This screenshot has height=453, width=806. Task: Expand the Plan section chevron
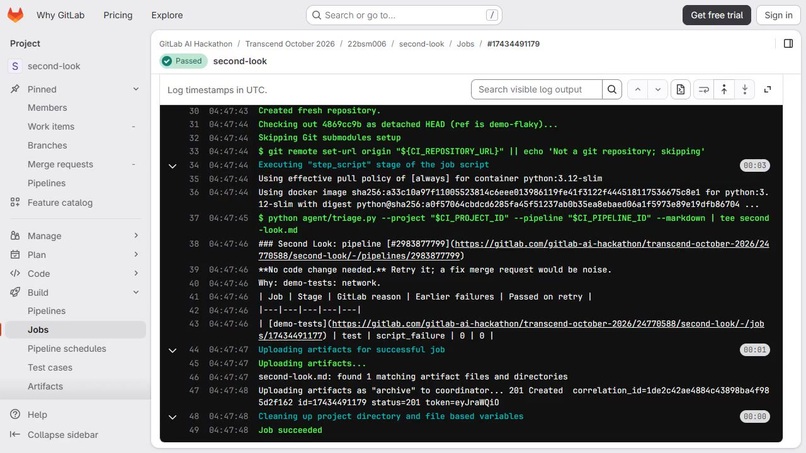[136, 255]
